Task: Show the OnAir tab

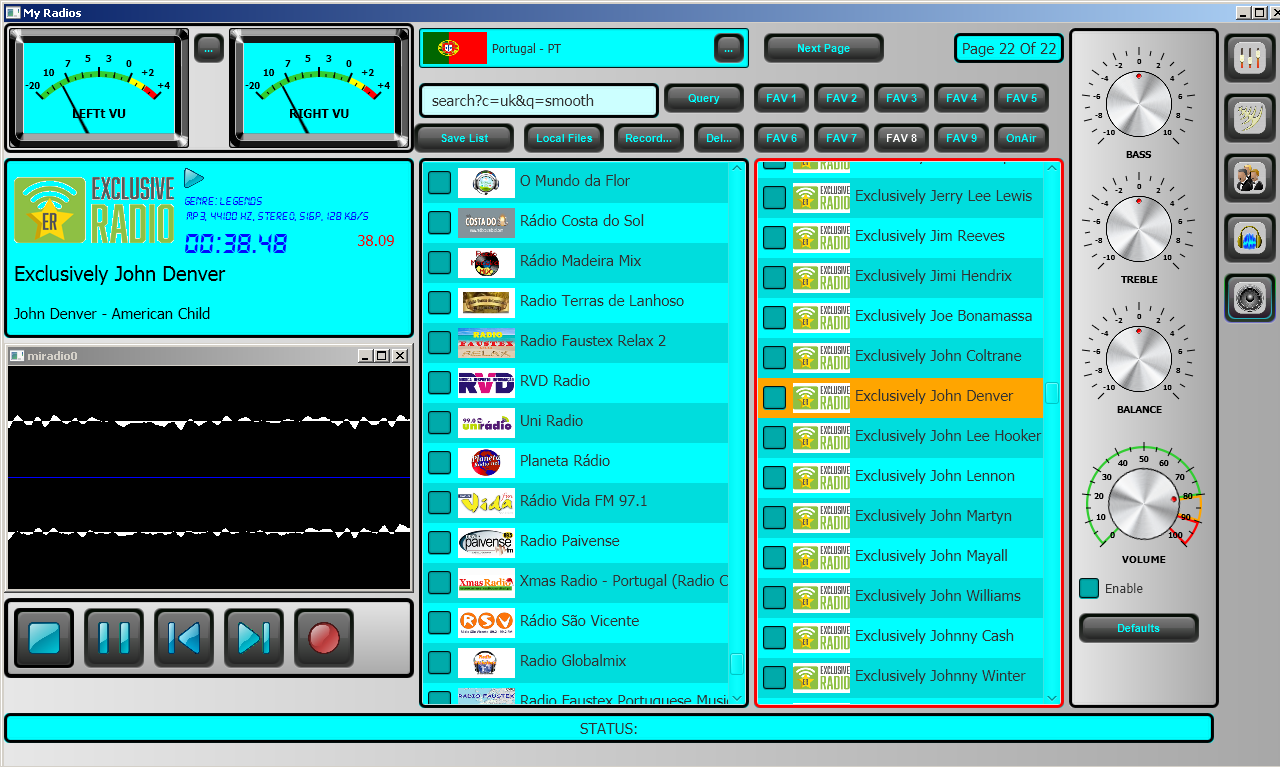Action: point(1021,138)
